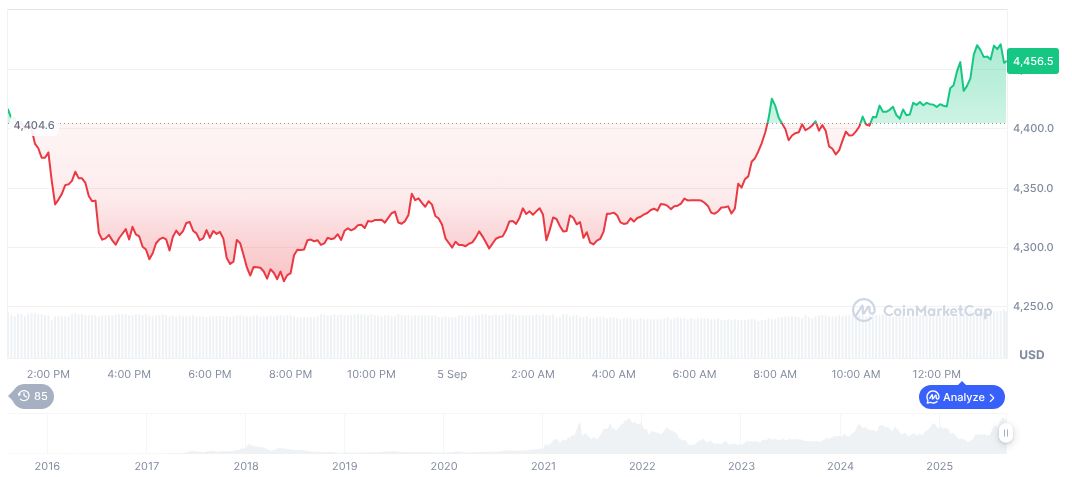
Task: Click the 5 Sep date label on the time axis
Action: point(452,374)
